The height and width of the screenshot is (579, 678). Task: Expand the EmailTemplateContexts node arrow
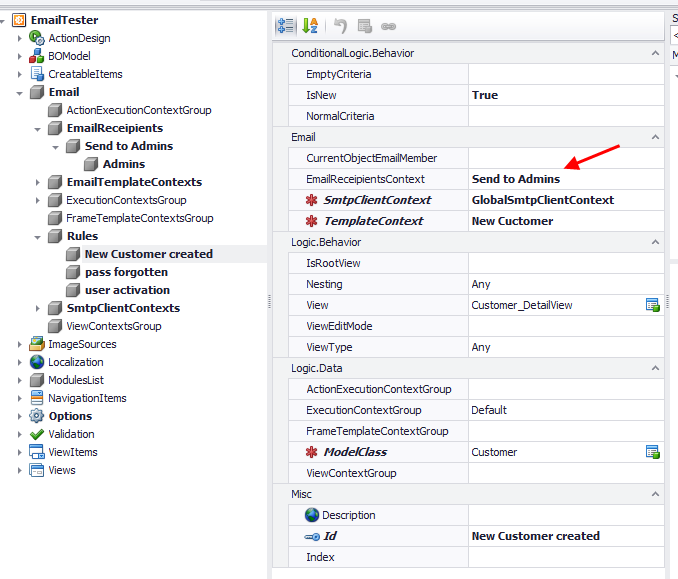click(38, 182)
